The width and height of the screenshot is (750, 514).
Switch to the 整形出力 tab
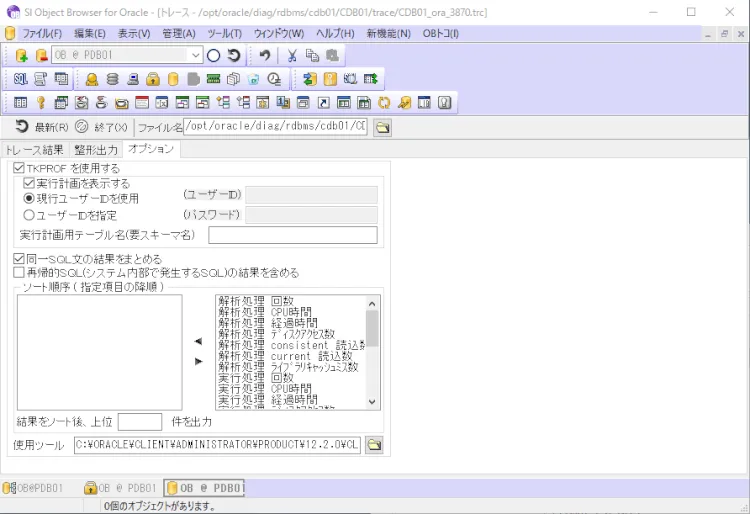click(x=96, y=150)
